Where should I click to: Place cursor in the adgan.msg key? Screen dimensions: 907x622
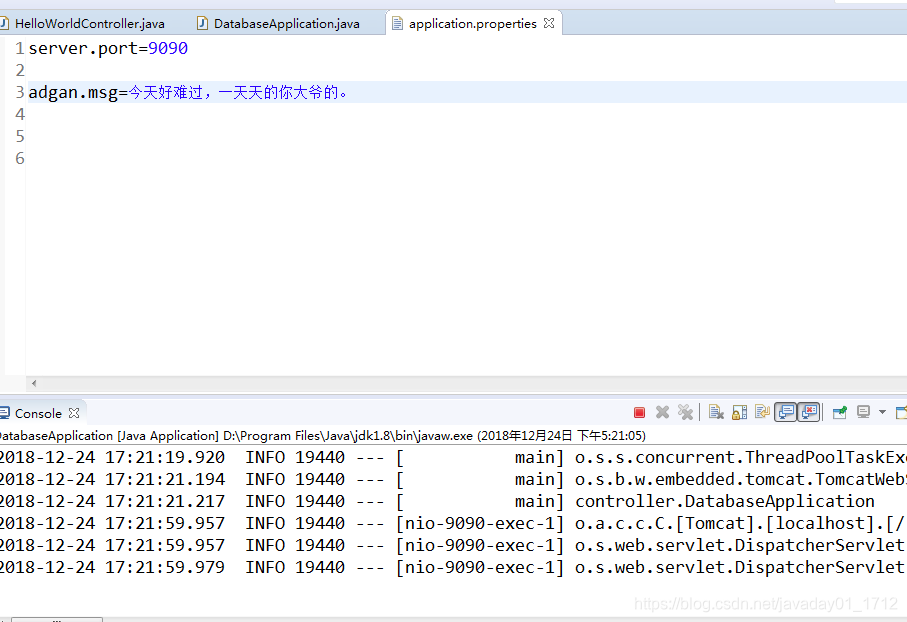[x=73, y=92]
